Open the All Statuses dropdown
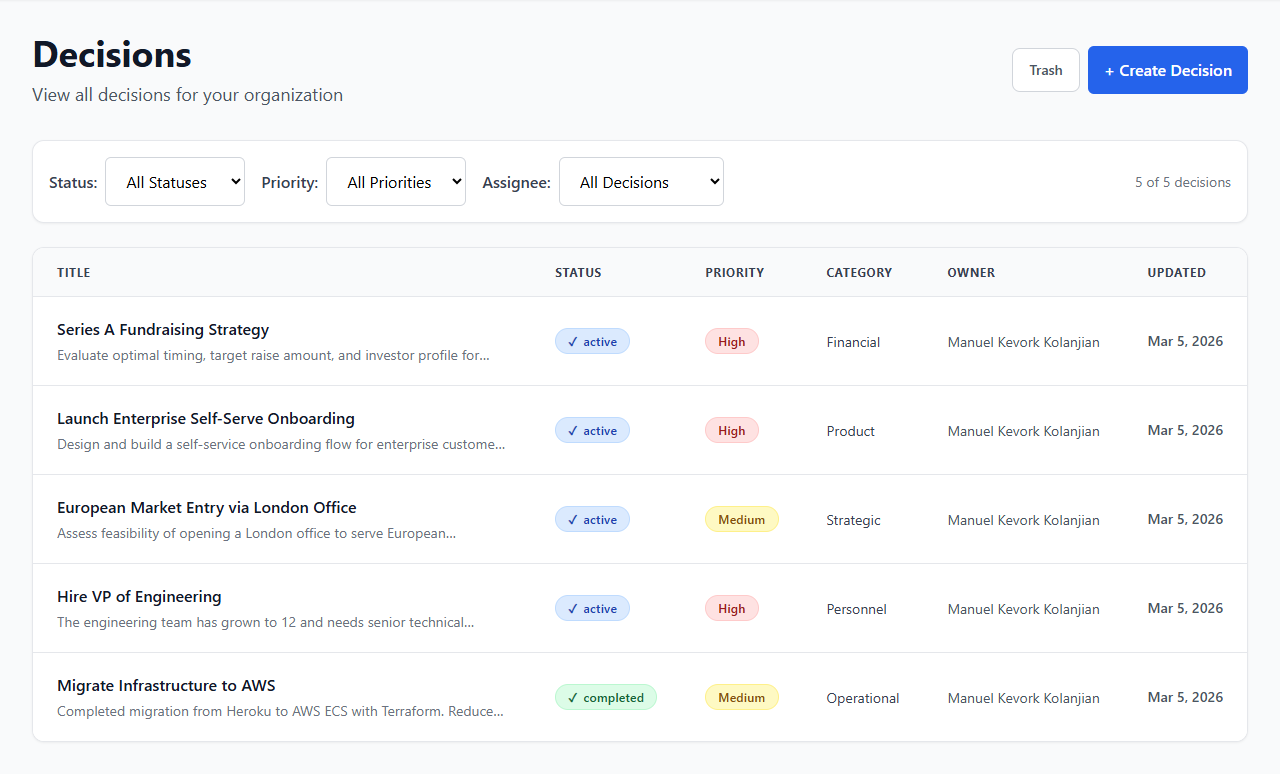Viewport: 1280px width, 774px height. [174, 181]
